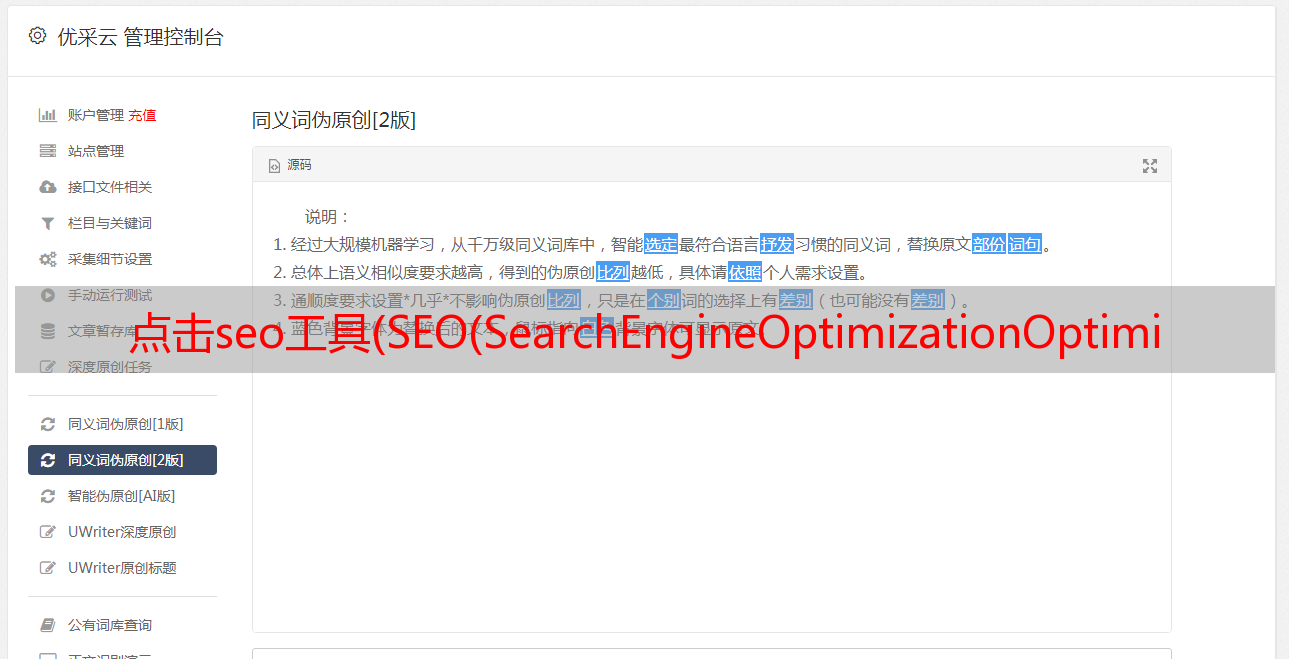The height and width of the screenshot is (659, 1289).
Task: Open 站点管理 menu item
Action: tap(96, 151)
